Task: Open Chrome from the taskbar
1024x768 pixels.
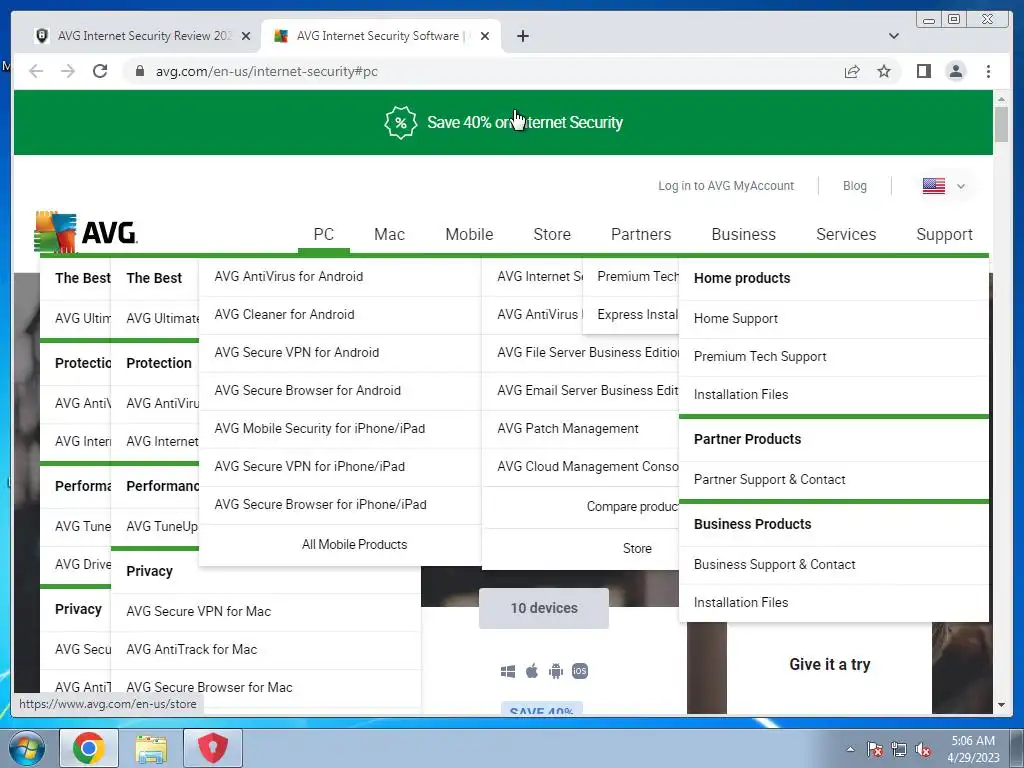Action: click(89, 748)
